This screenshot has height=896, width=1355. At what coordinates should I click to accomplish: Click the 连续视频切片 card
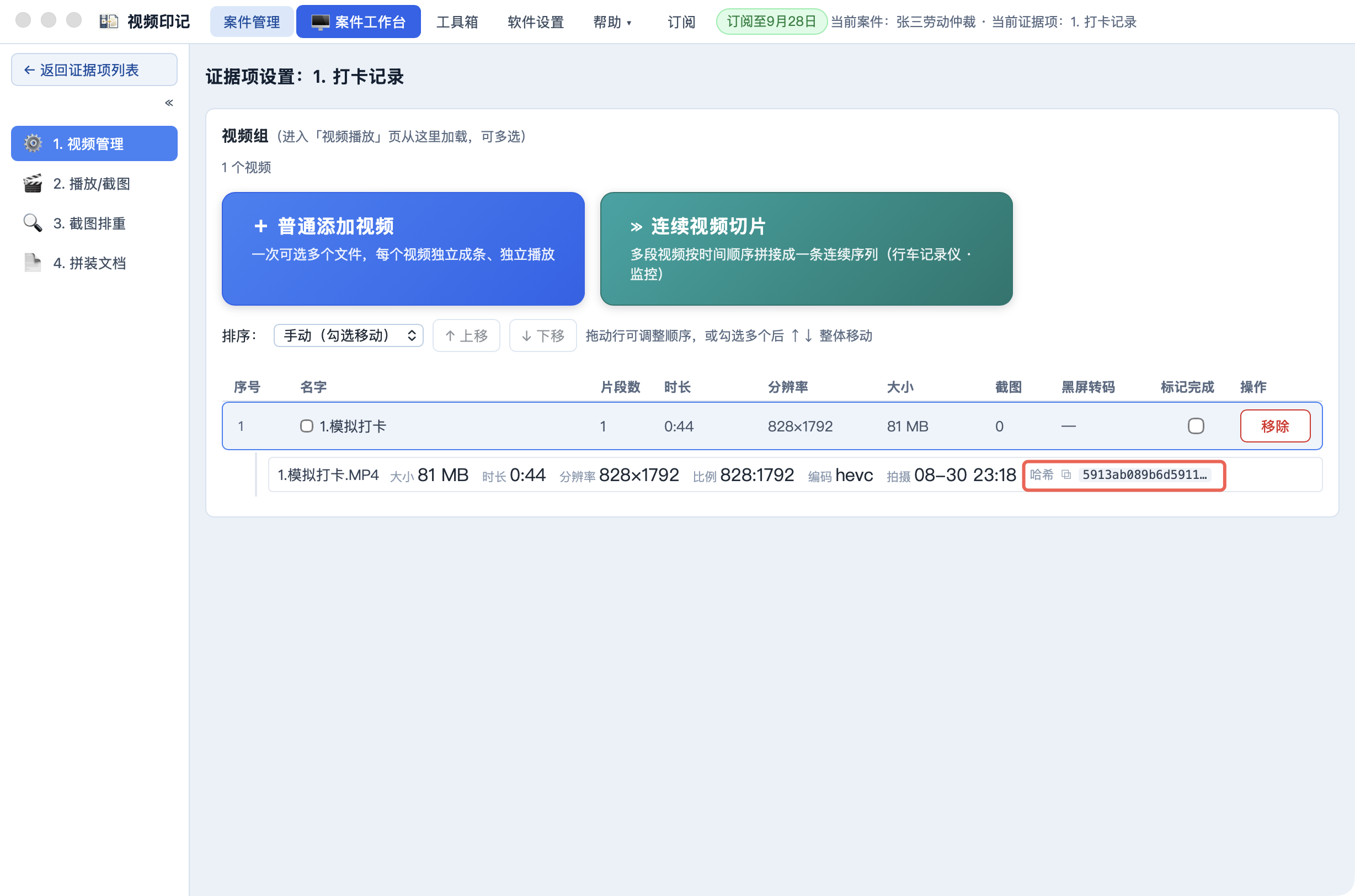pyautogui.click(x=806, y=249)
